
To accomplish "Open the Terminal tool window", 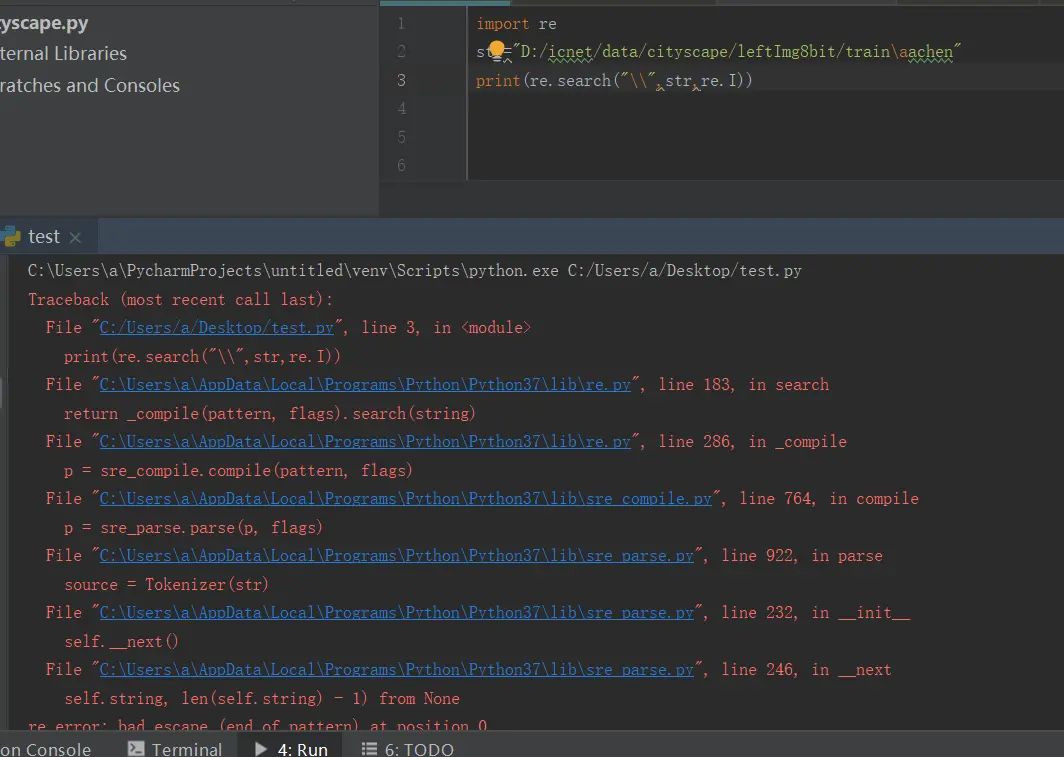I will point(175,749).
